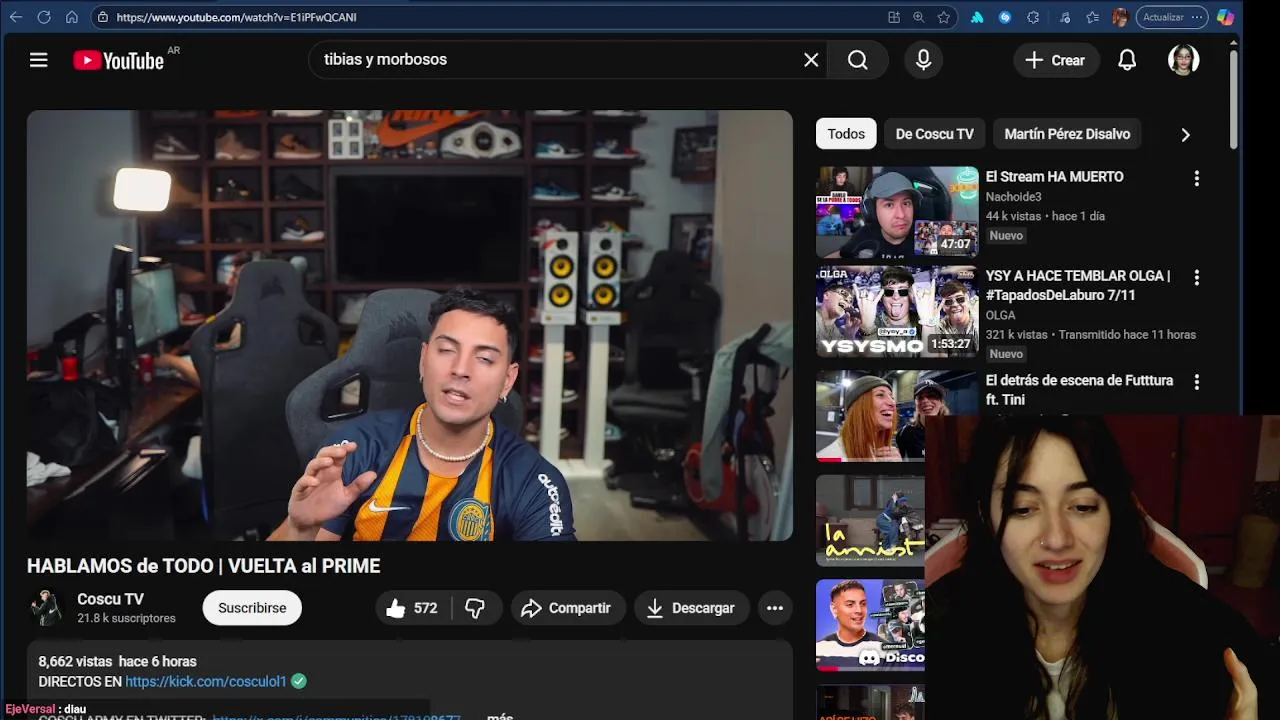Image resolution: width=1280 pixels, height=720 pixels.
Task: Click the Descargar download button
Action: tap(691, 608)
